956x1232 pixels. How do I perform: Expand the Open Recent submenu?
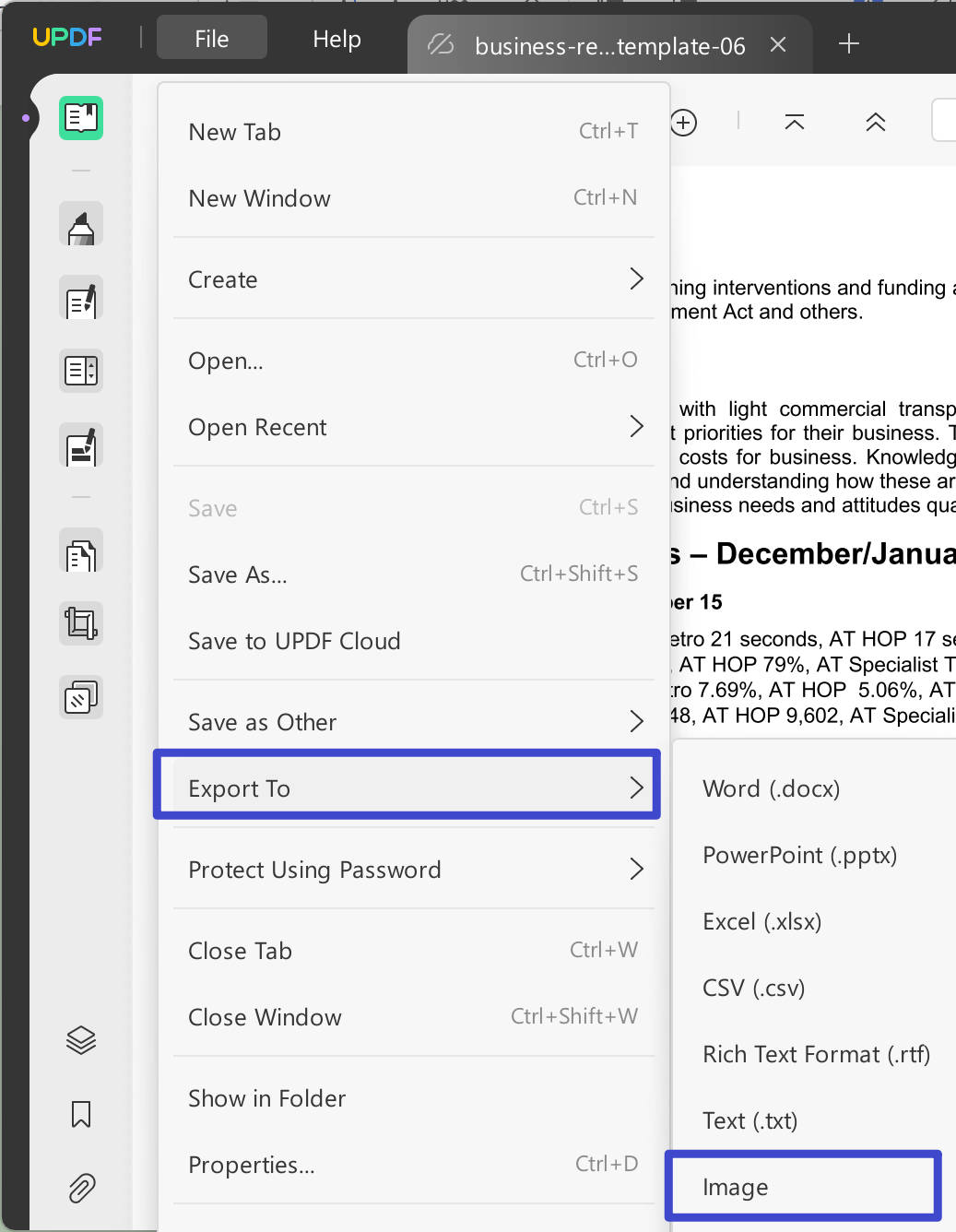pos(413,427)
